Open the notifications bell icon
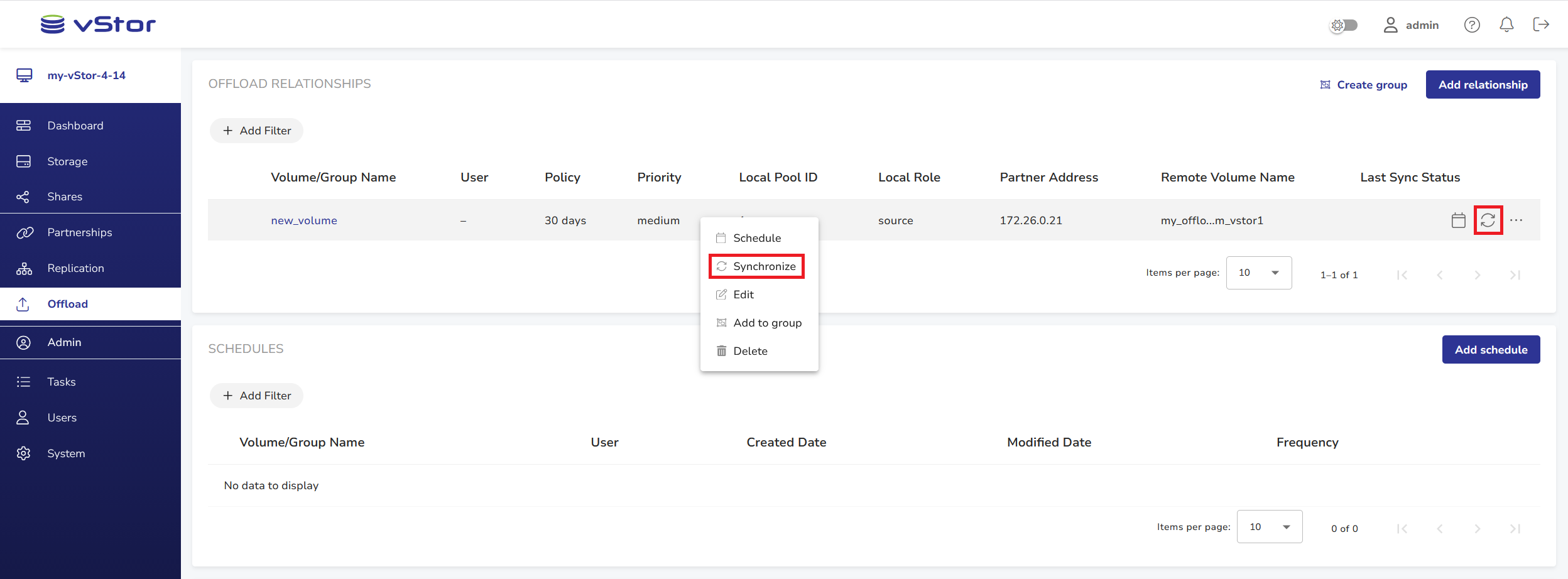Viewport: 1568px width, 579px height. tap(1506, 25)
